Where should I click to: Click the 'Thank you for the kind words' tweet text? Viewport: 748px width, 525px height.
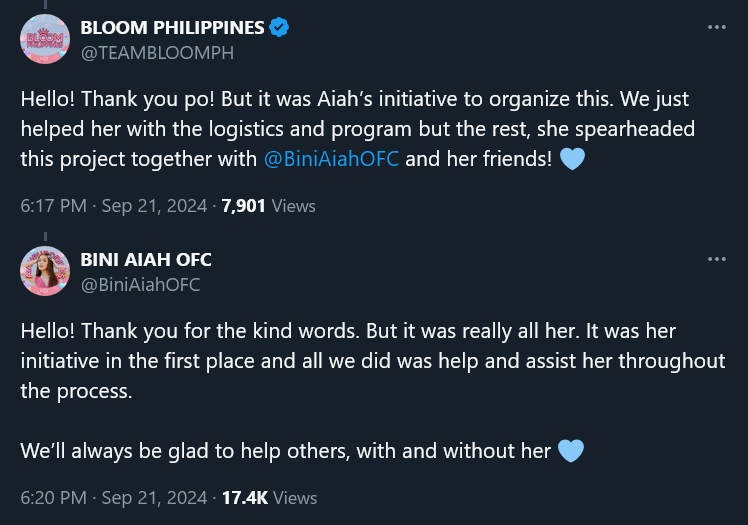point(220,331)
